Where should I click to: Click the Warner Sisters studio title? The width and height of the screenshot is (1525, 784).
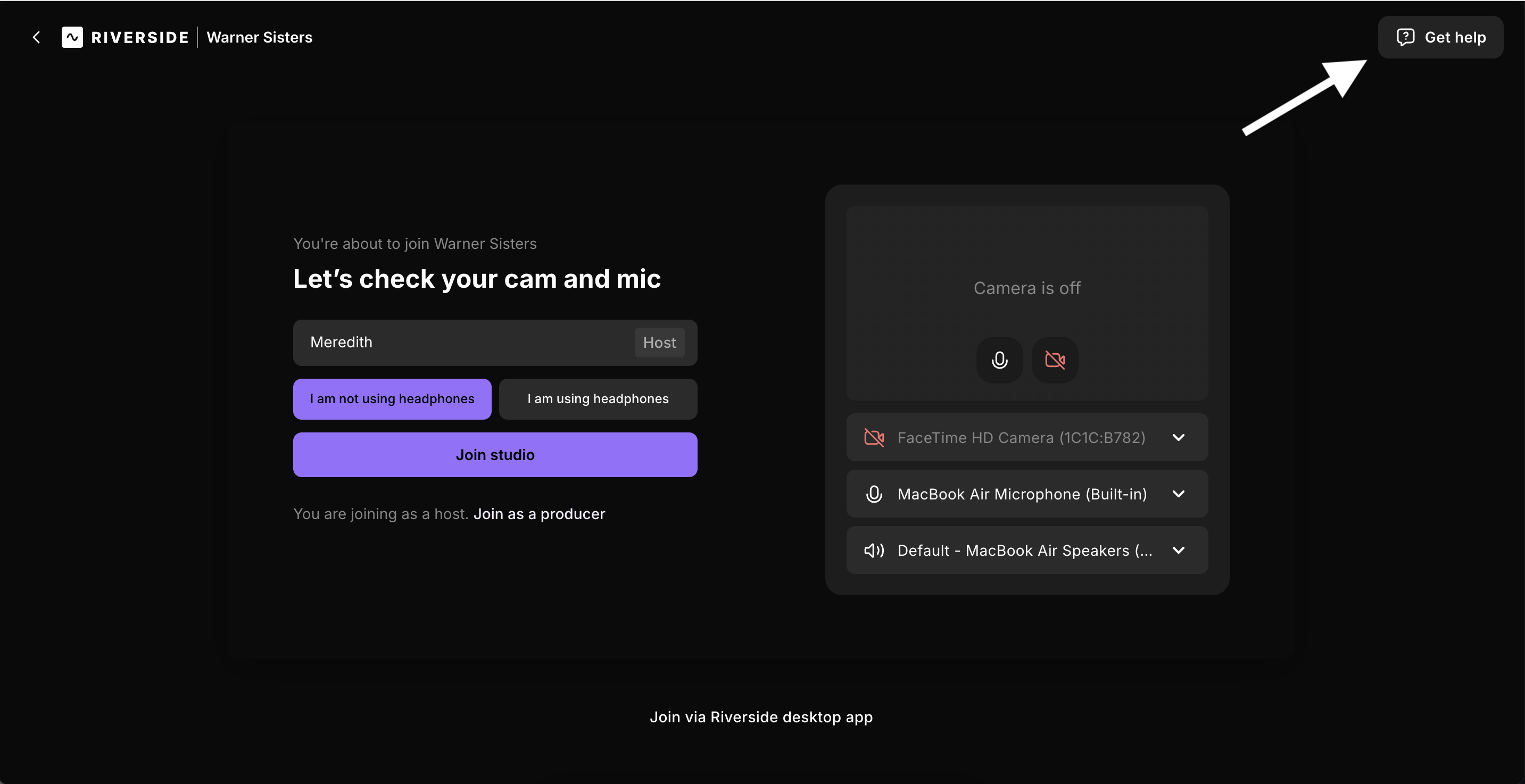(x=259, y=37)
